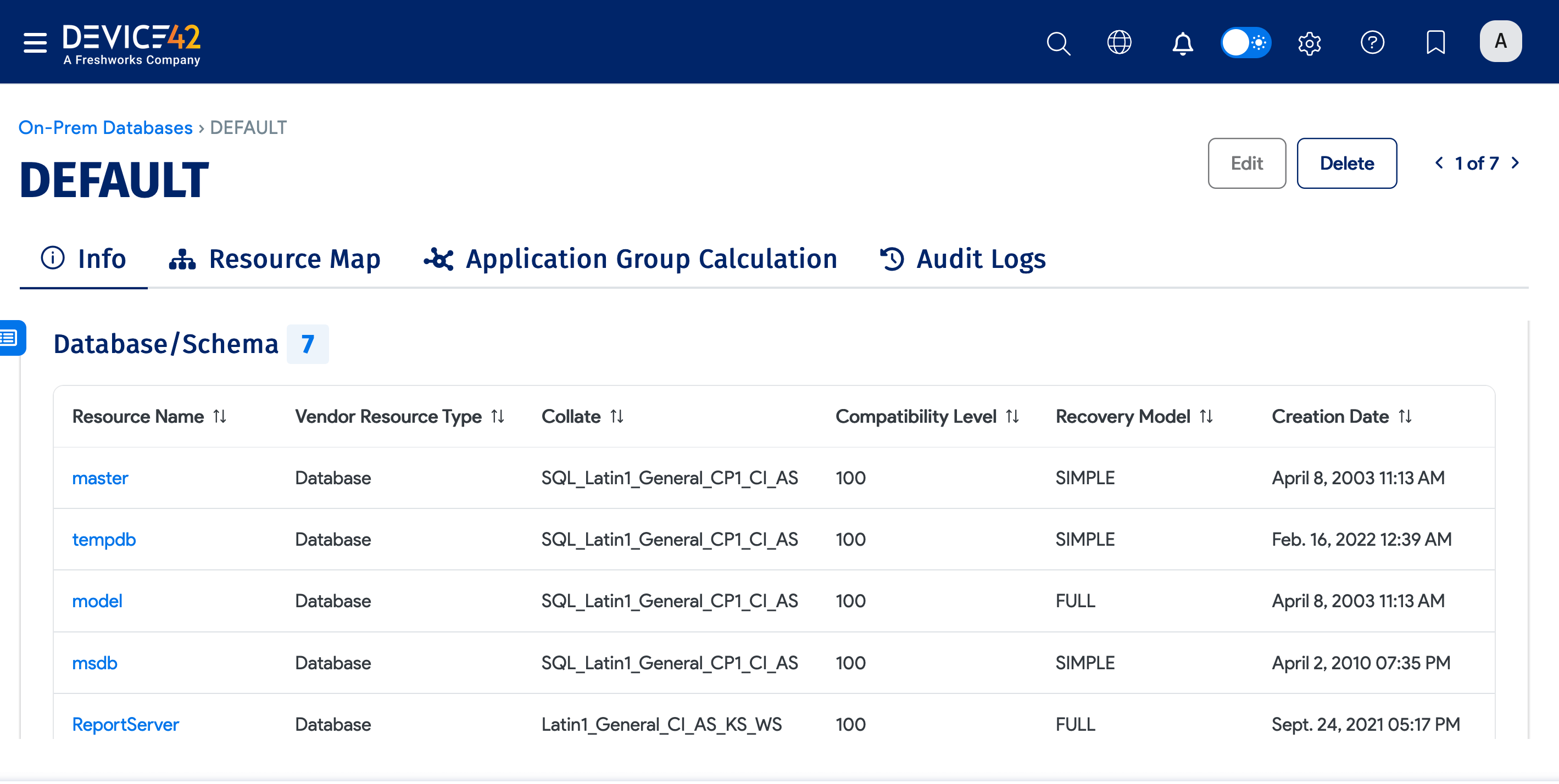Go to previous record with left chevron
This screenshot has width=1559, height=784.
click(x=1440, y=163)
